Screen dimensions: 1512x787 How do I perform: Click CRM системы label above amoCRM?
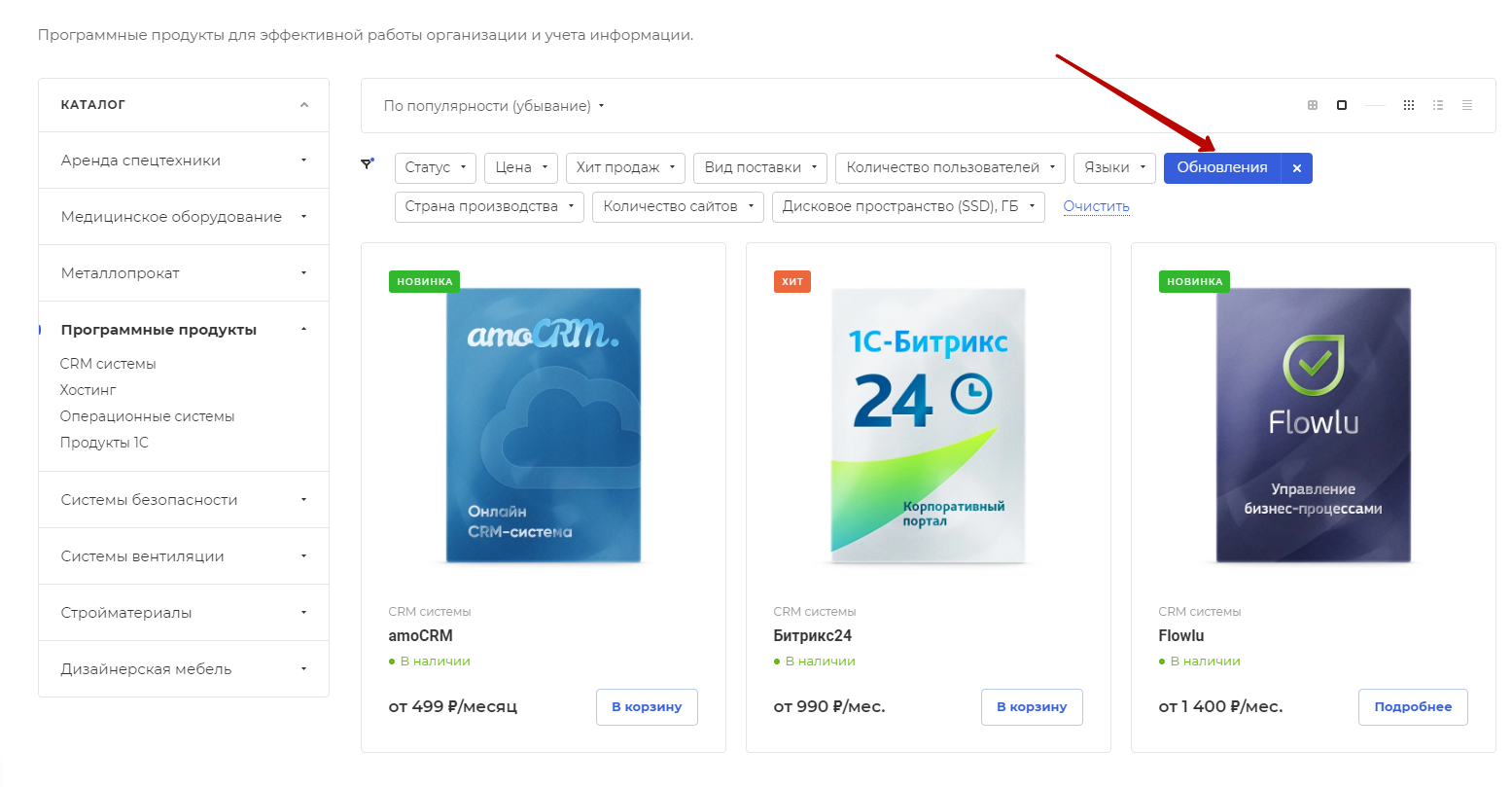tap(430, 612)
